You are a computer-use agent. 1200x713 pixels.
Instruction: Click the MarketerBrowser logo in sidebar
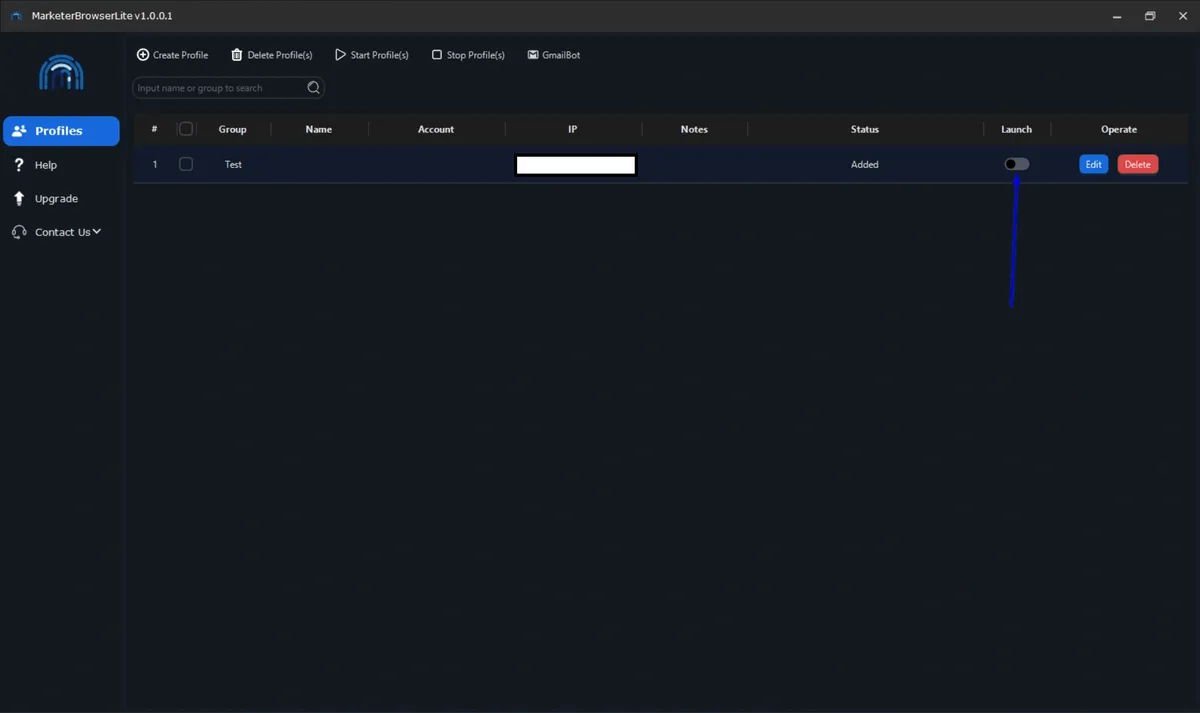pyautogui.click(x=61, y=72)
